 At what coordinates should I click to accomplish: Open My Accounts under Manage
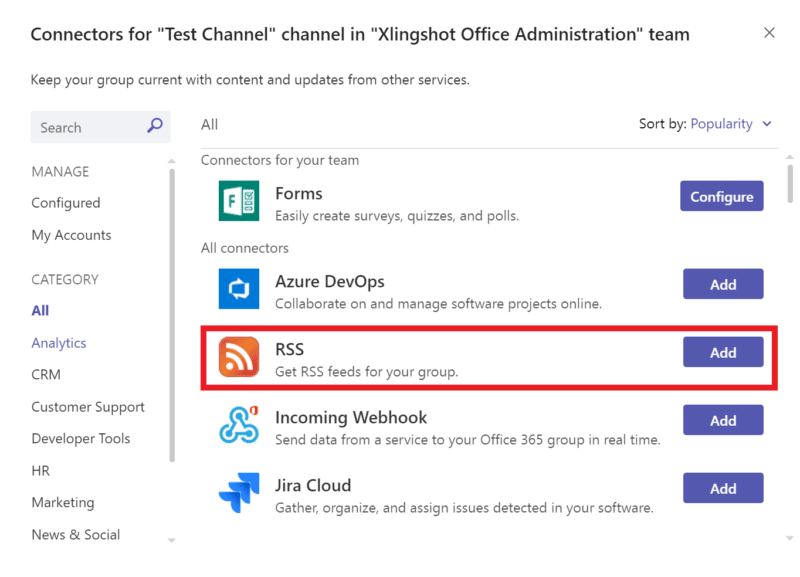(x=70, y=235)
